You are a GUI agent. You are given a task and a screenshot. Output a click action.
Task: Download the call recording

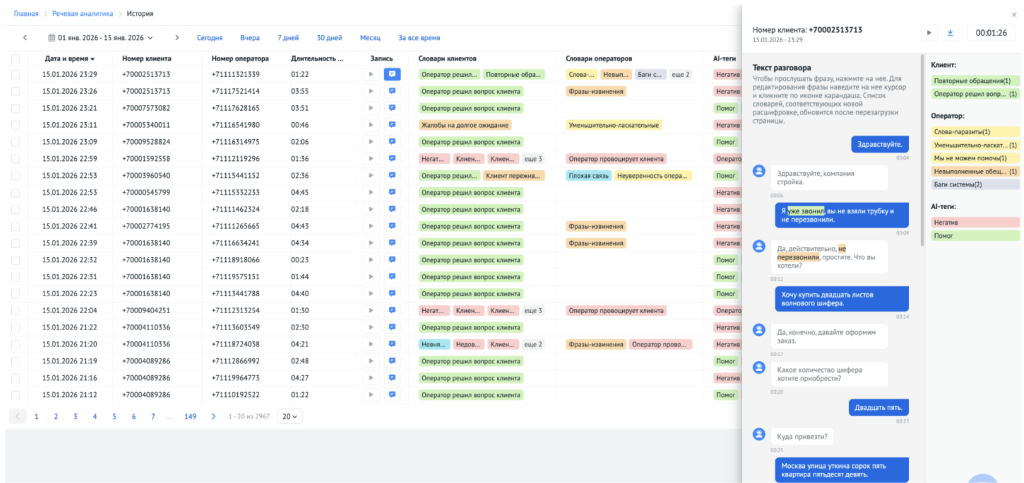tap(950, 33)
